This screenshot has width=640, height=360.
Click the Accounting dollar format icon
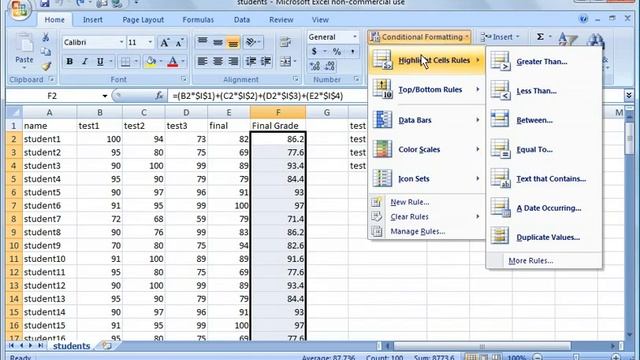click(x=314, y=52)
